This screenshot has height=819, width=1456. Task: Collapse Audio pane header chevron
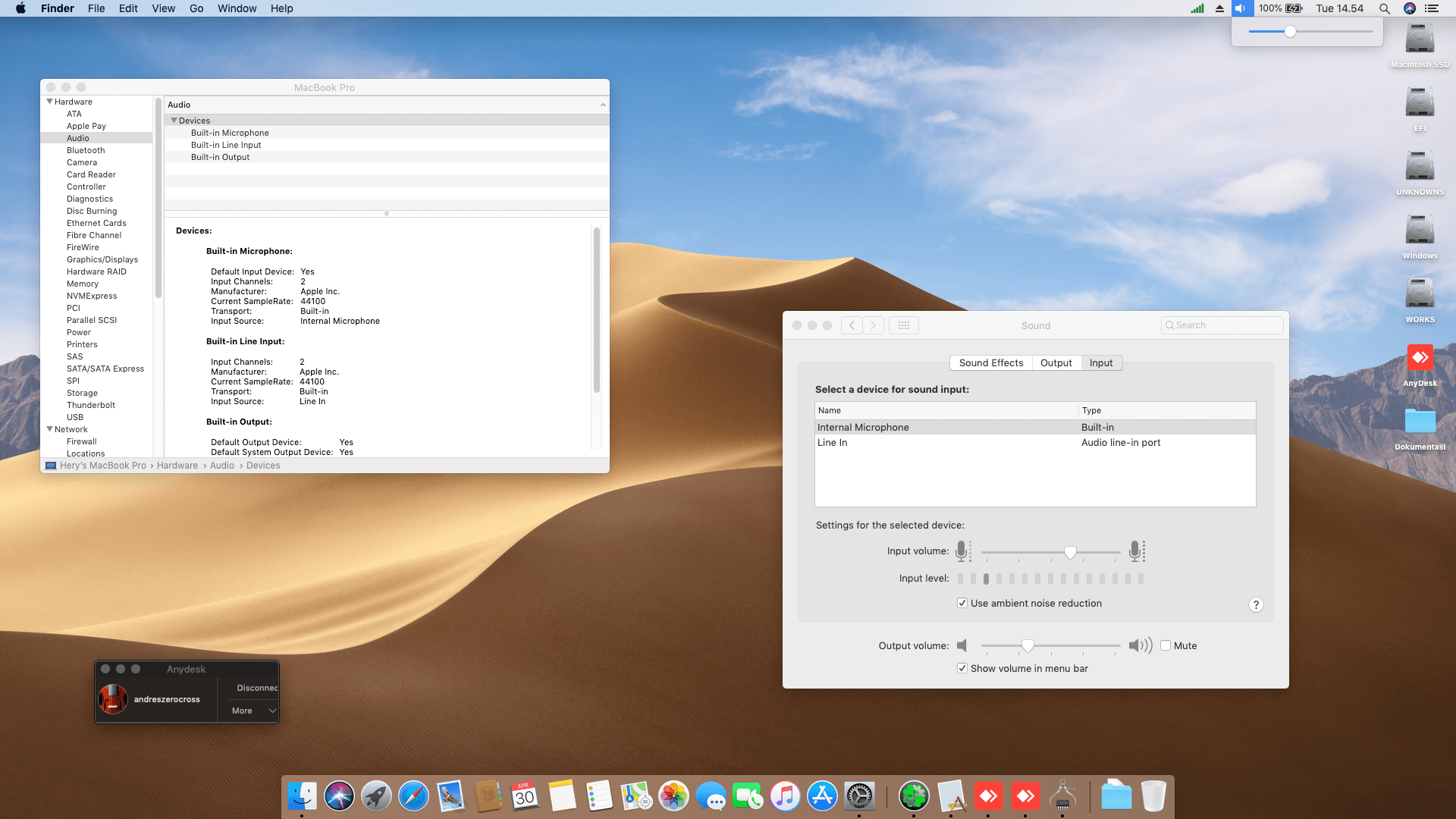coord(603,105)
